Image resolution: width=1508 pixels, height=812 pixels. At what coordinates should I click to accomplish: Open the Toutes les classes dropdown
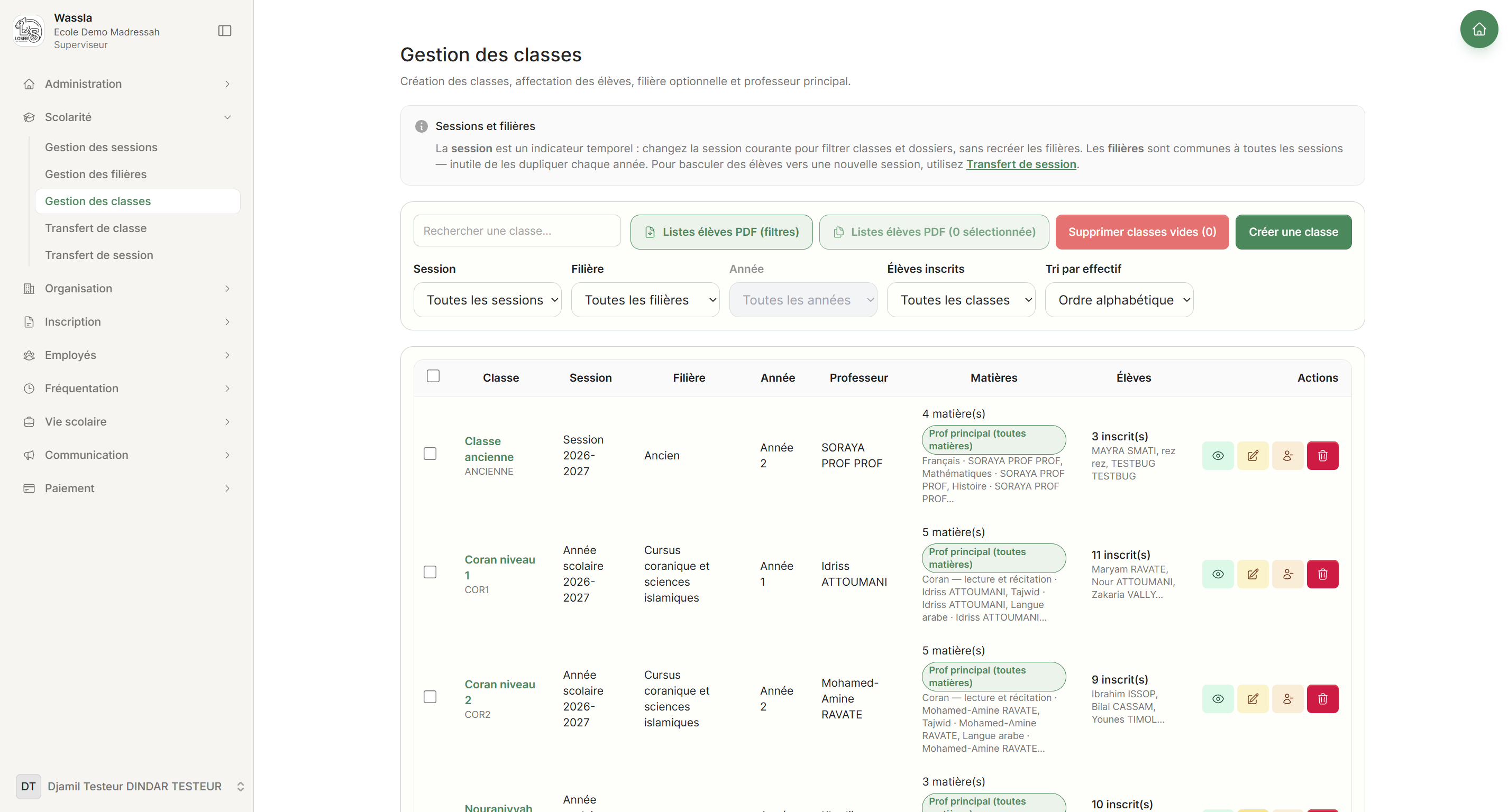961,300
